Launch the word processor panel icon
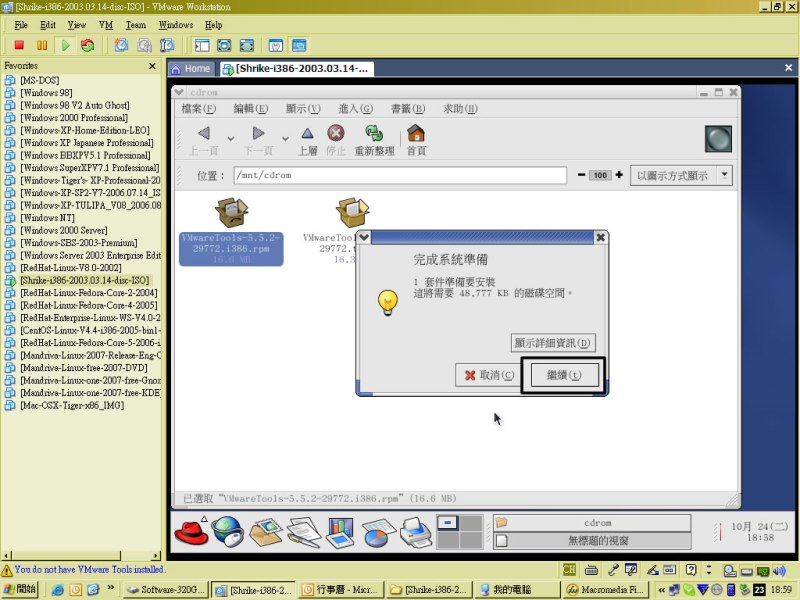Viewport: 800px width, 600px height. 304,532
